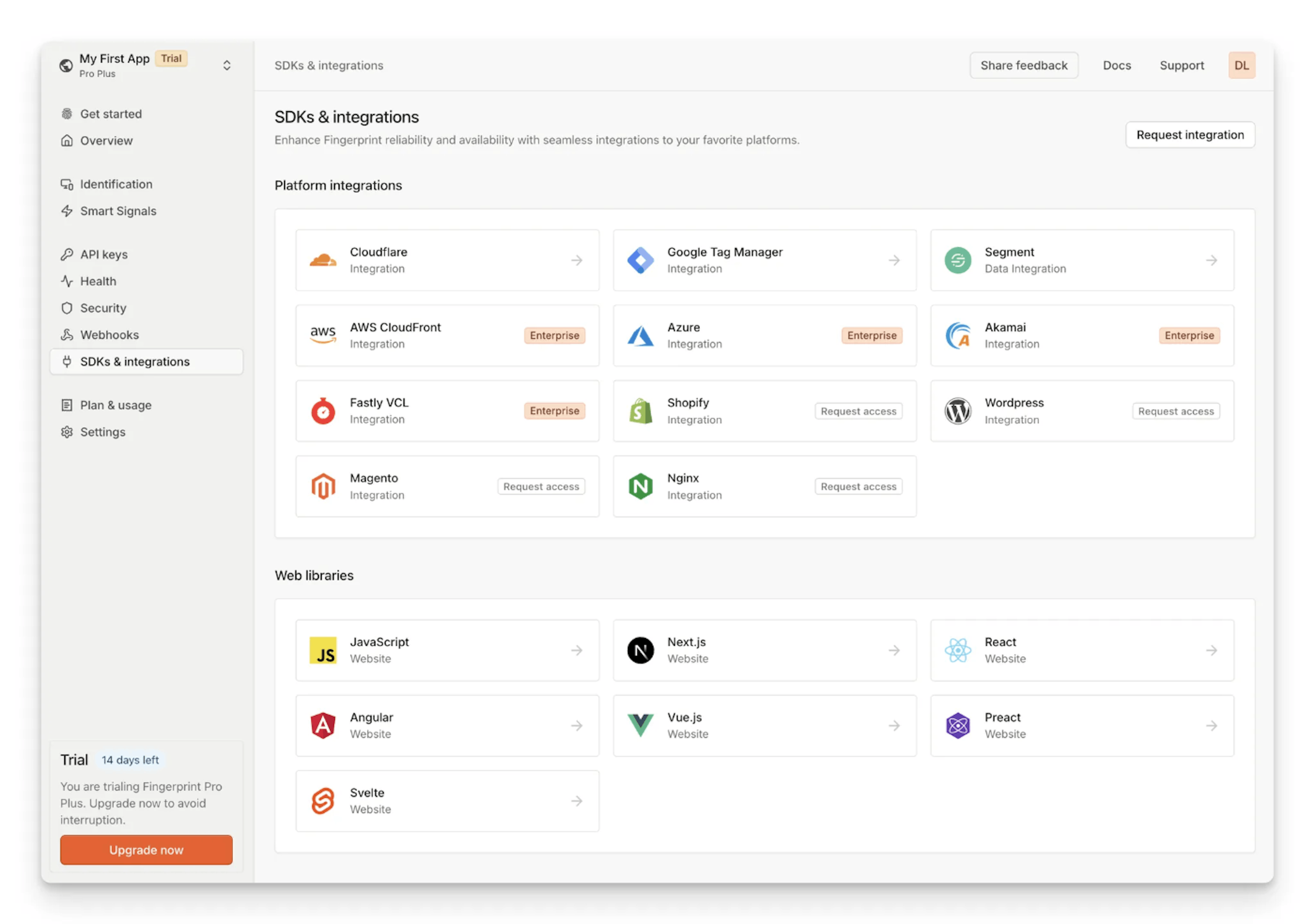Click the Next.js black circle icon
Screen dimensions: 1315x924
coord(640,650)
